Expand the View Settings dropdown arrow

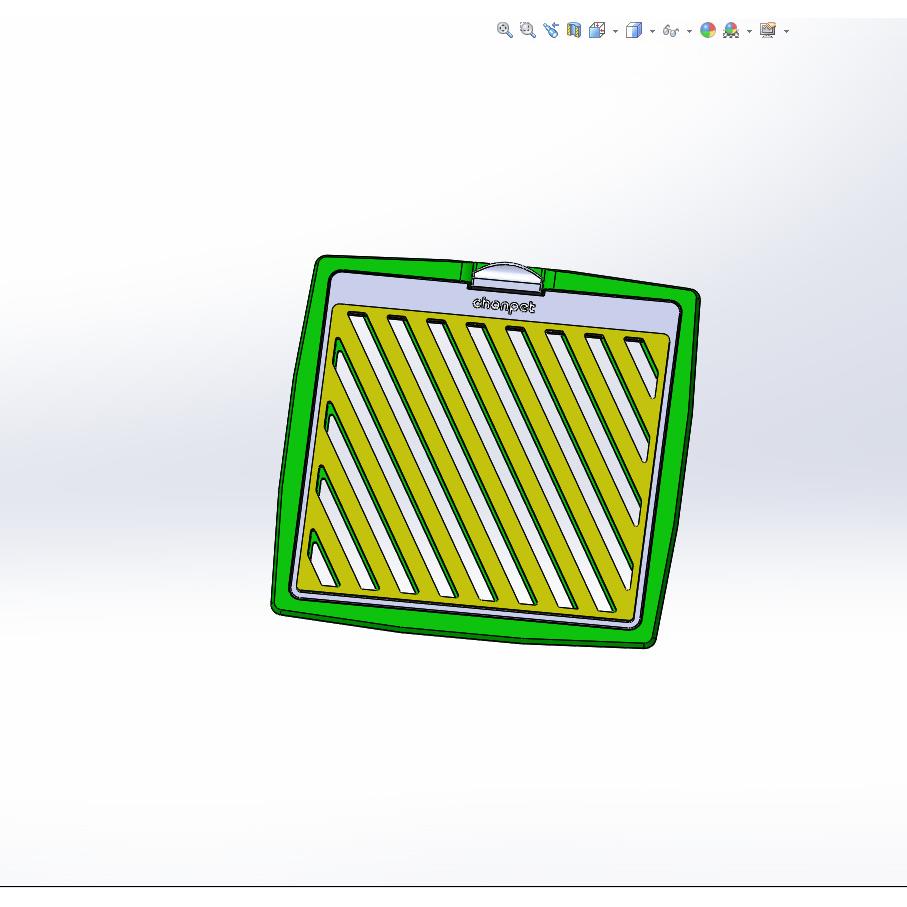click(x=786, y=31)
